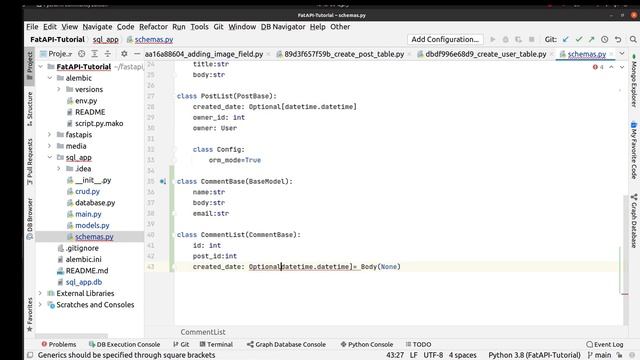Collapse the FatAPI-Tutorial root folder
Viewport: 640px width, 360px height.
pos(40,67)
